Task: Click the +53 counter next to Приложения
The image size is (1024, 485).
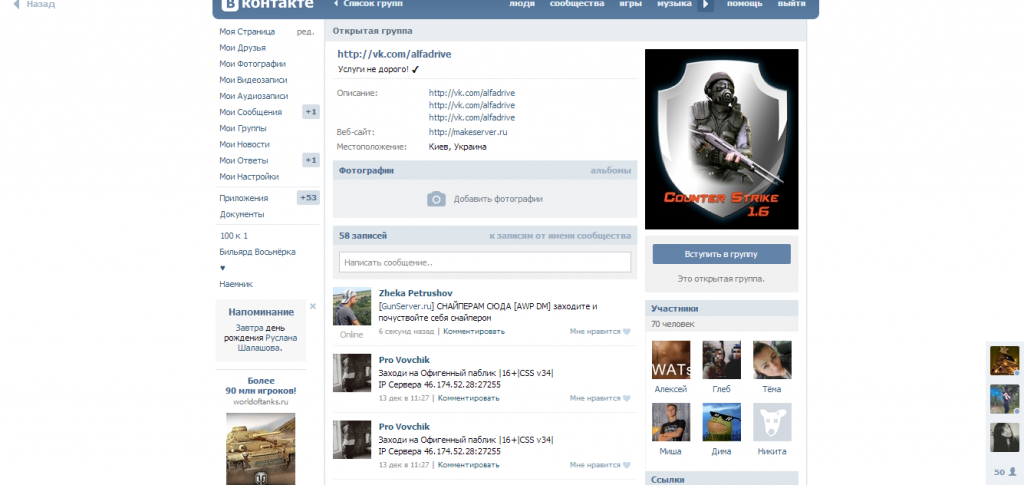Action: coord(308,198)
